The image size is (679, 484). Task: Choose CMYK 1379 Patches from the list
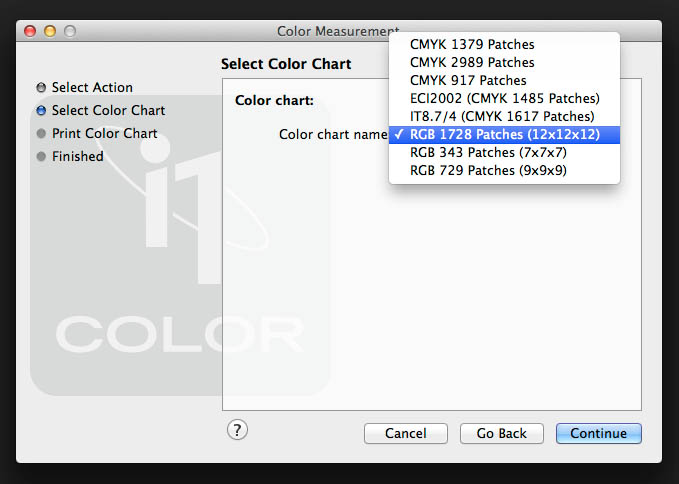(472, 45)
